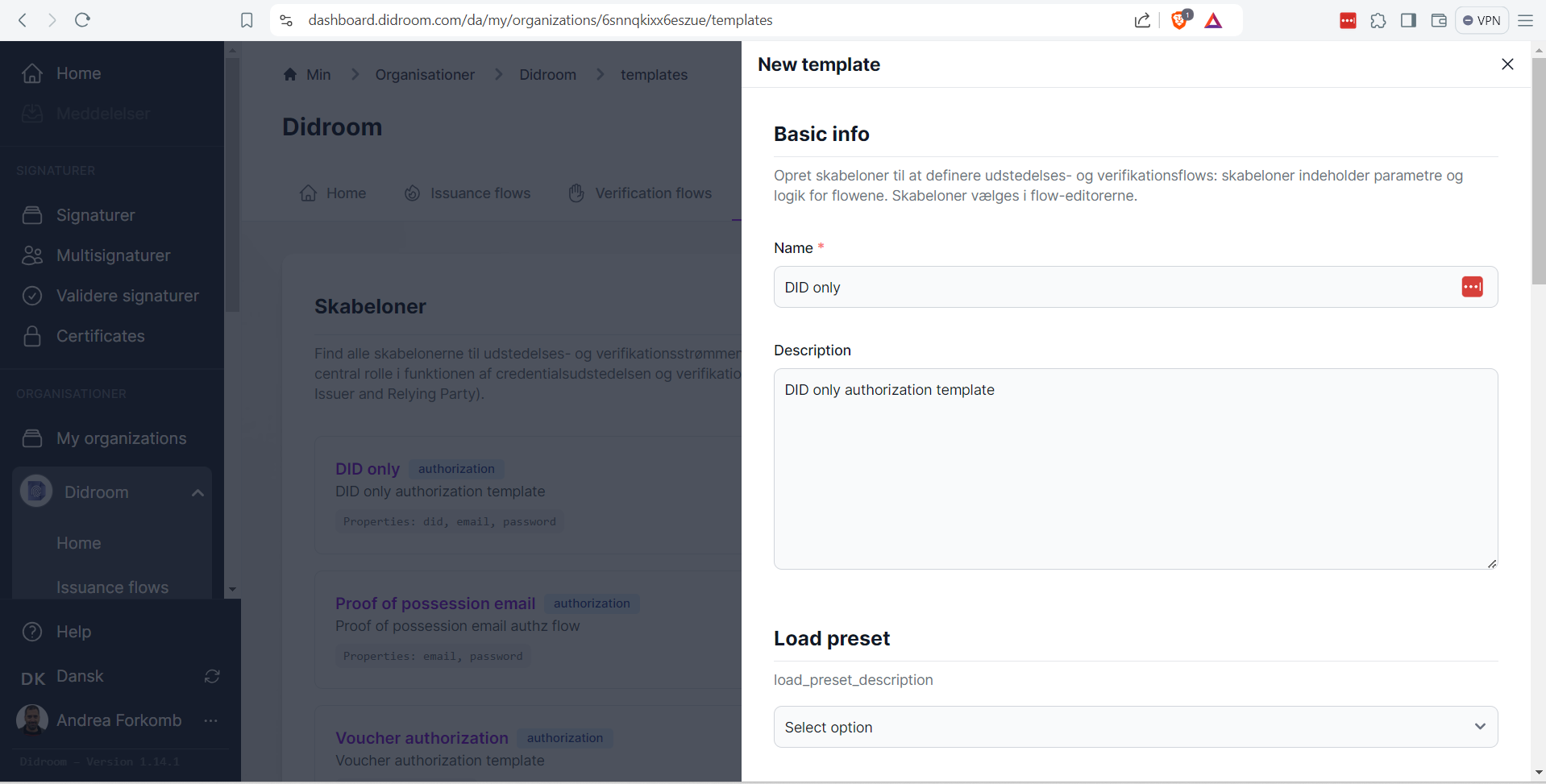Click the language refresh icon beside Dansk
This screenshot has height=784, width=1546.
[x=212, y=677]
